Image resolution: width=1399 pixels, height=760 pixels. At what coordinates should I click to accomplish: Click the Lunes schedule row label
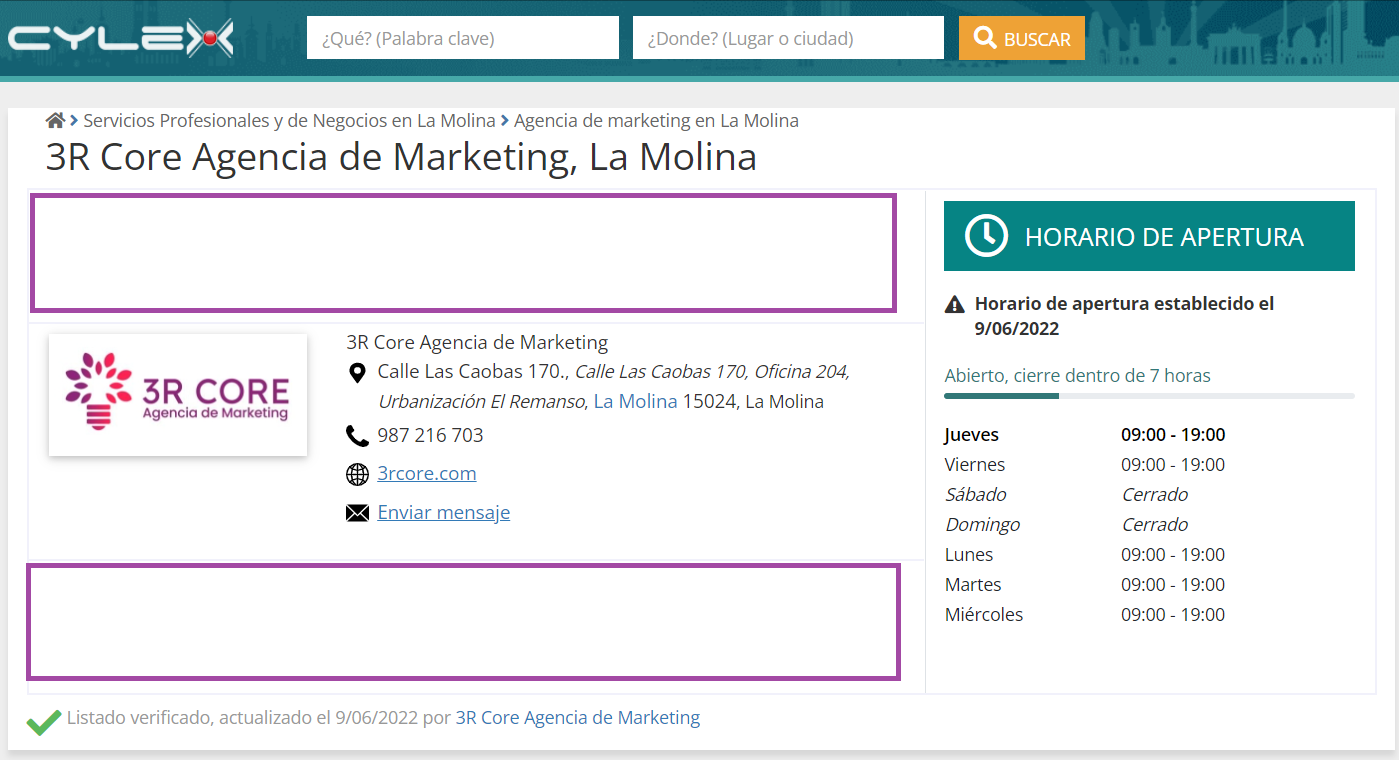[x=969, y=555]
